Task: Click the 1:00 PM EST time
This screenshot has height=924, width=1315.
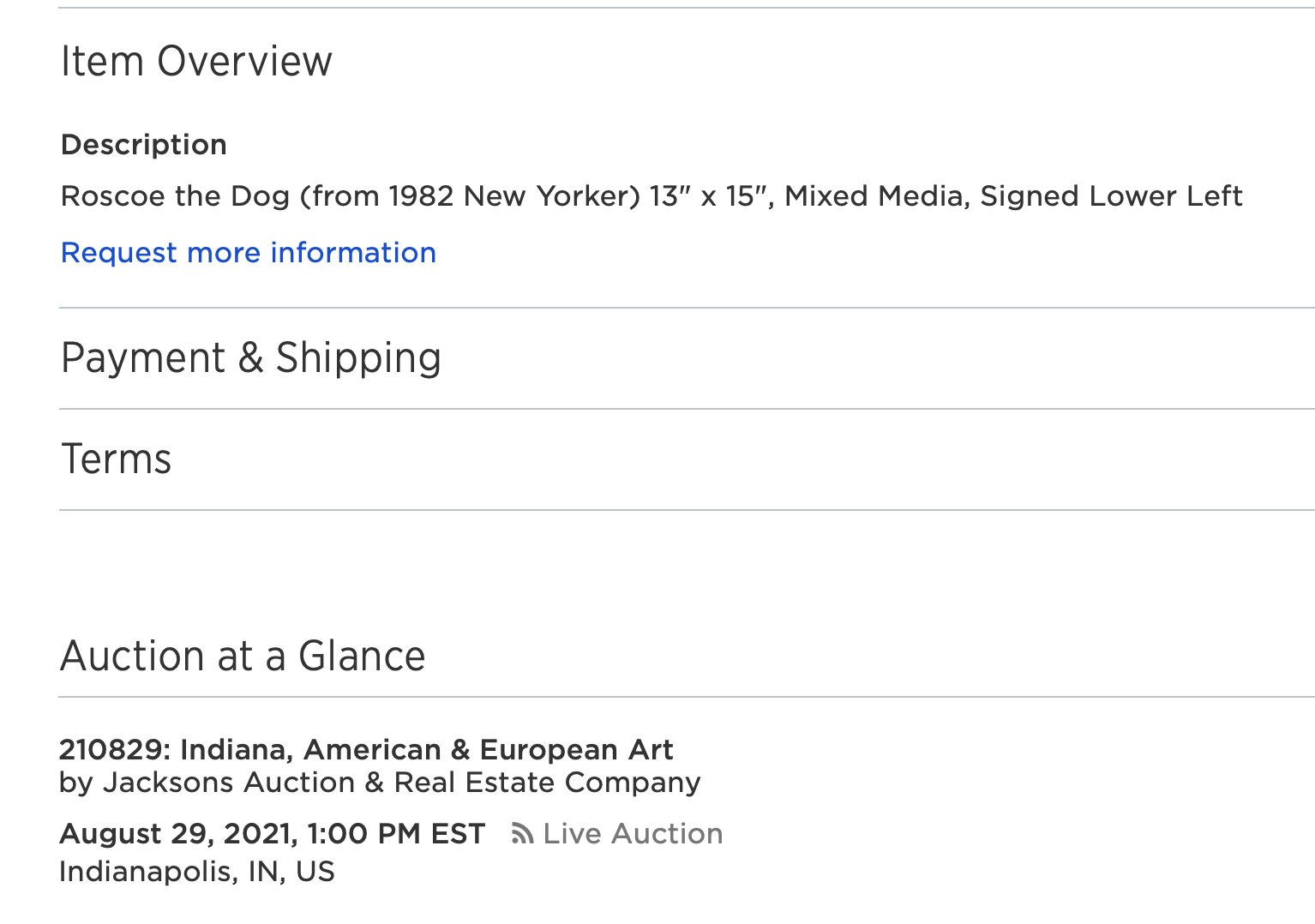Action: pyautogui.click(x=396, y=834)
